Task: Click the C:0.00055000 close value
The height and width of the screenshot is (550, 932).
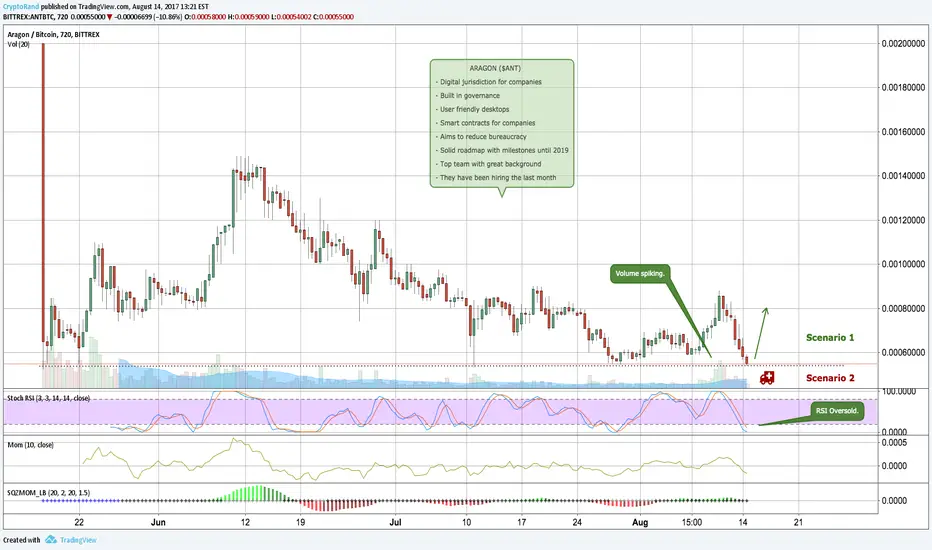Action: coord(333,17)
